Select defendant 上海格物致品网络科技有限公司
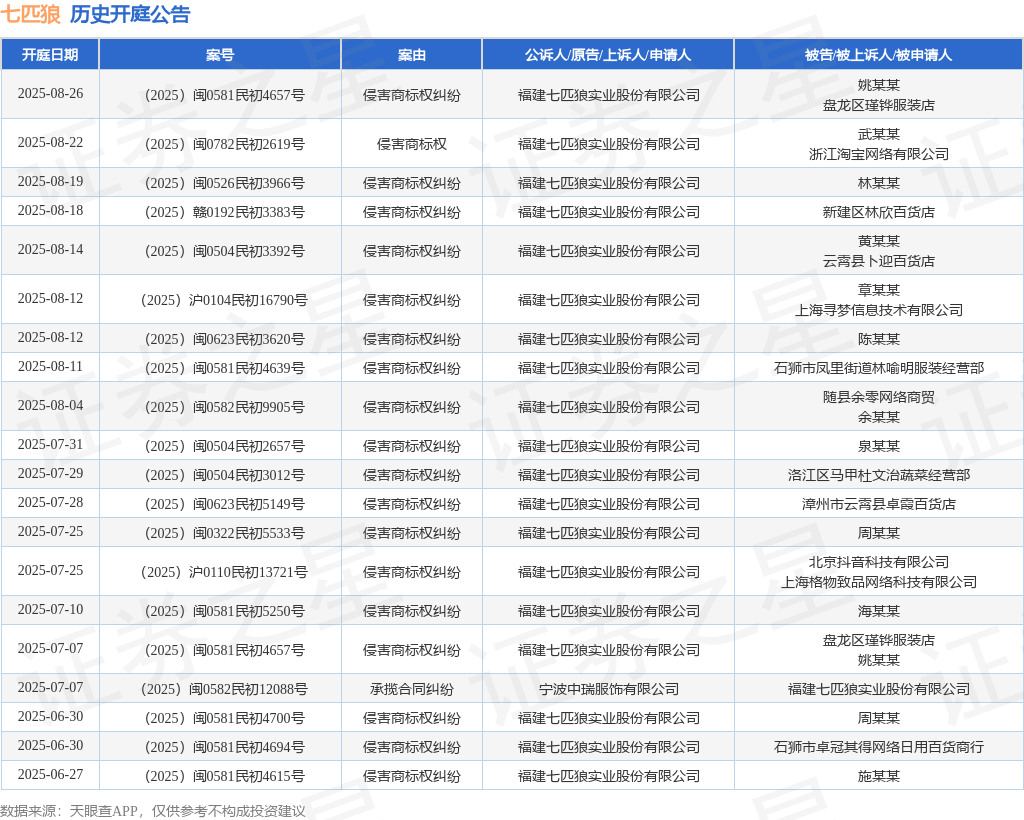Viewport: 1024px width, 820px height. [x=878, y=582]
